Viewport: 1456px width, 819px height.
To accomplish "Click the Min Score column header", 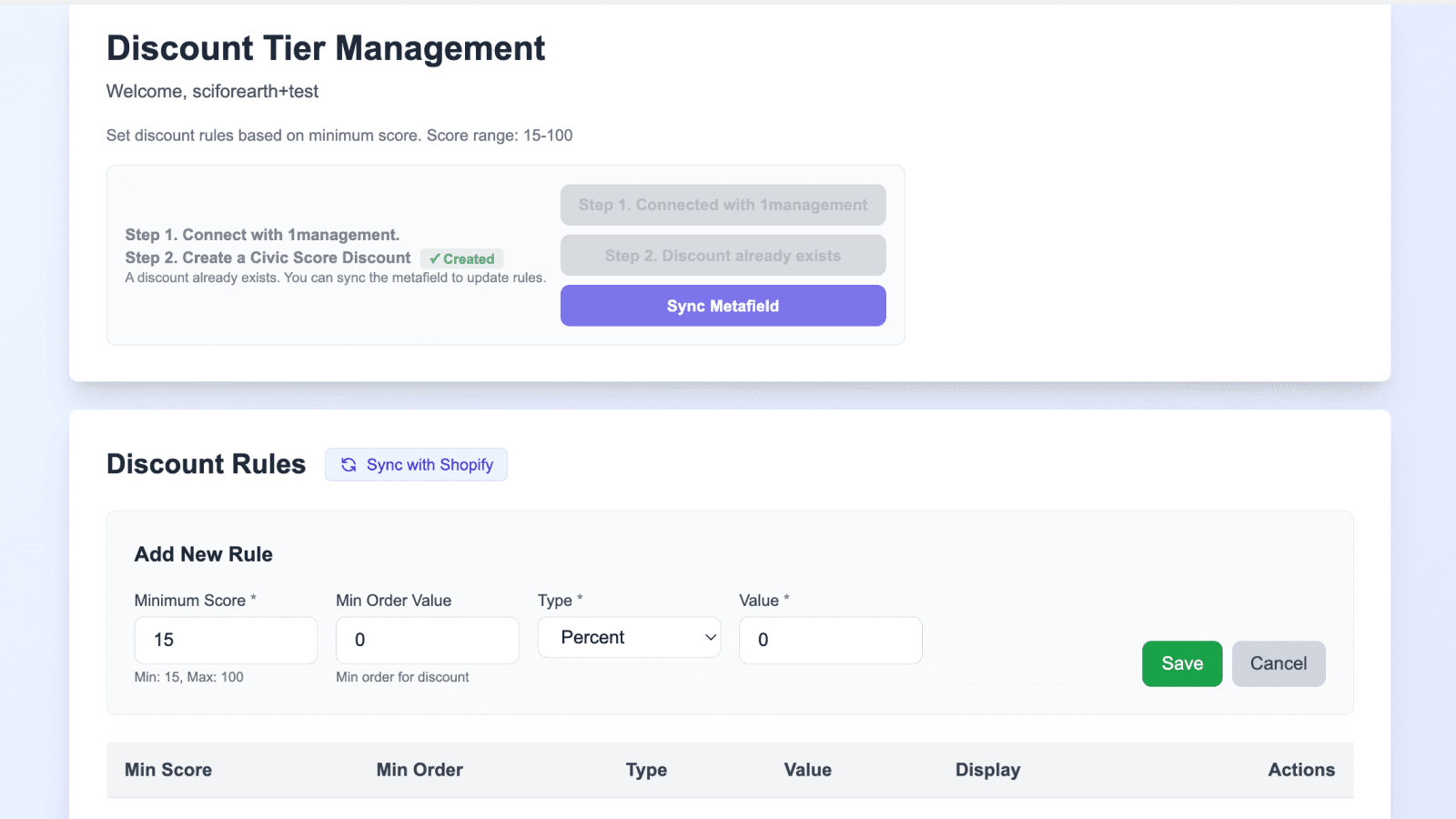I will (x=168, y=770).
